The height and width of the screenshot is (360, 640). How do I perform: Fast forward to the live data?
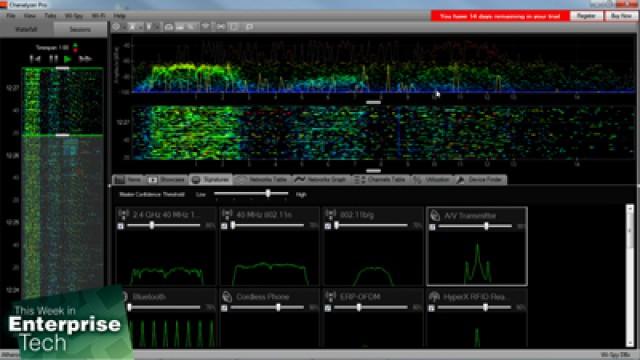85,59
